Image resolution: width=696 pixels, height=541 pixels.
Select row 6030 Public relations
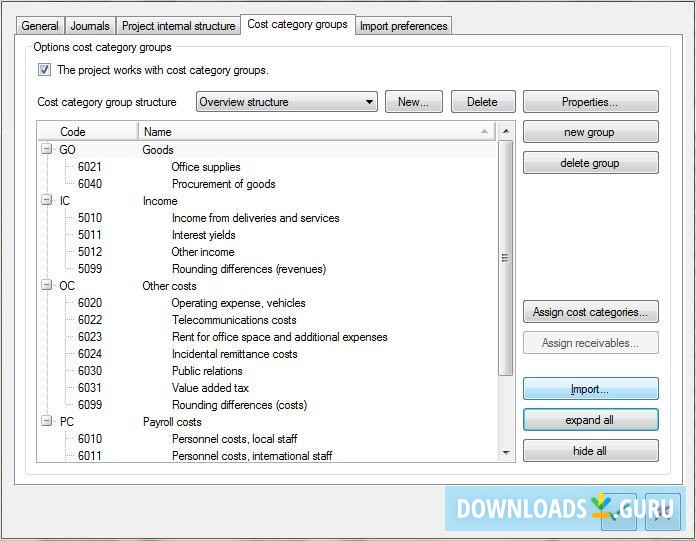point(266,371)
